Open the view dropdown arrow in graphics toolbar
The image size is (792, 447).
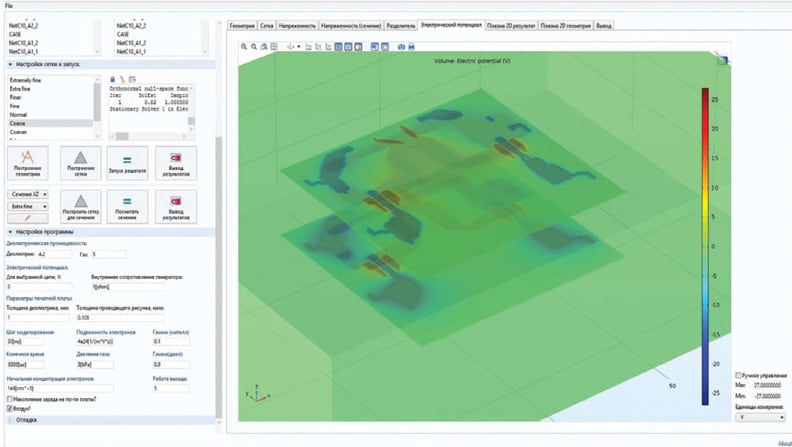click(x=299, y=46)
